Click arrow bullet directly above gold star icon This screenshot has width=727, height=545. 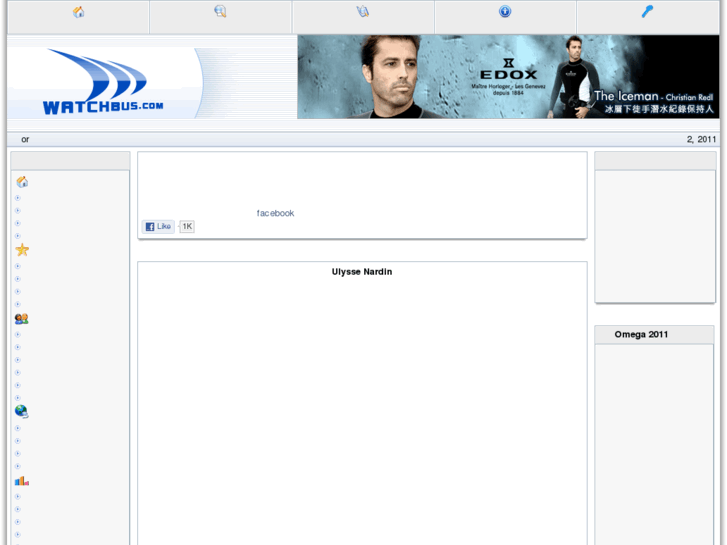[18, 236]
